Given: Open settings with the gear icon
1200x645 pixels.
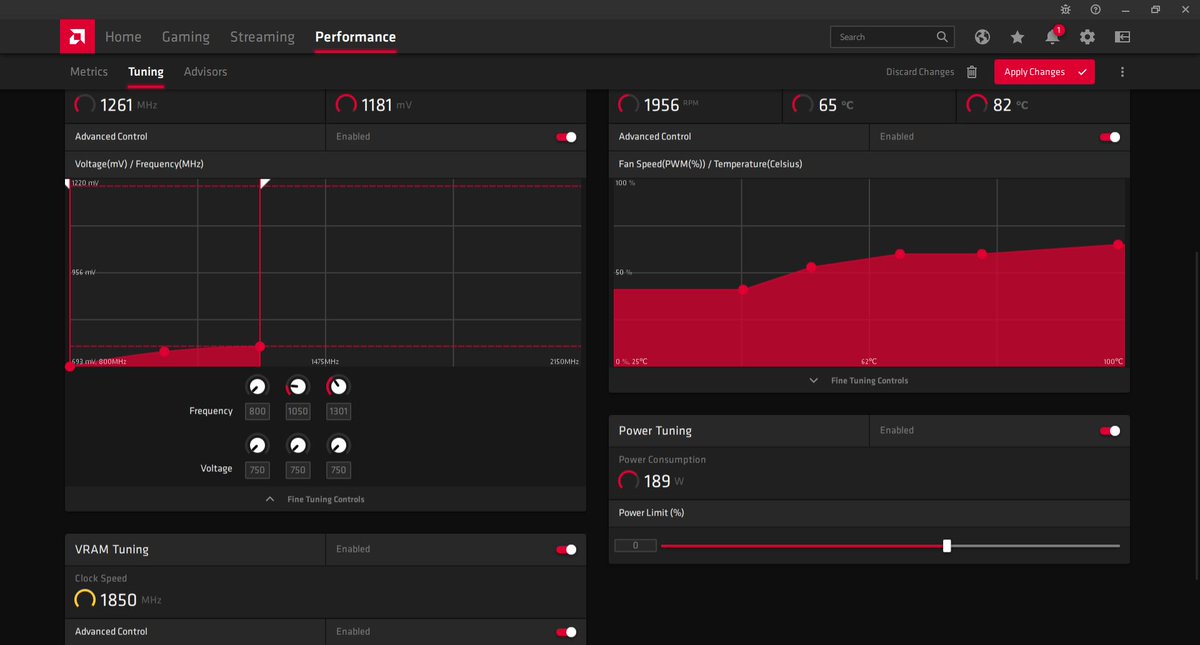Looking at the screenshot, I should (x=1087, y=37).
